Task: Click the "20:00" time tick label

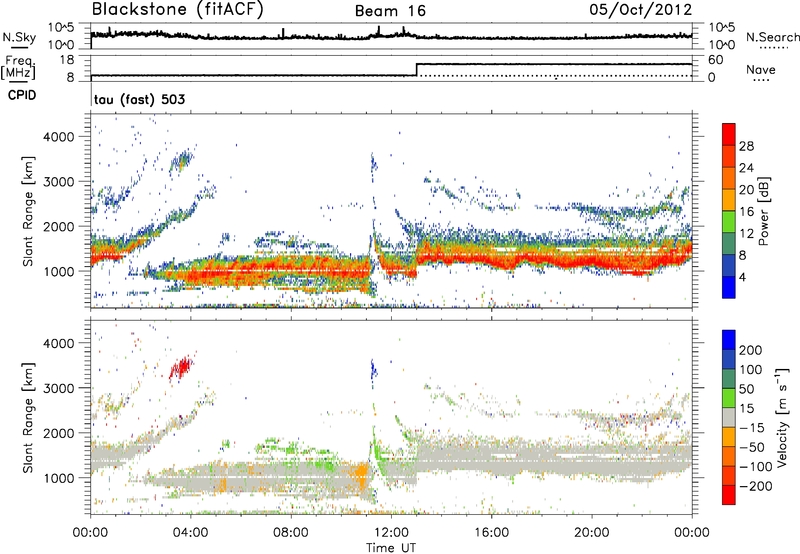Action: click(x=592, y=533)
